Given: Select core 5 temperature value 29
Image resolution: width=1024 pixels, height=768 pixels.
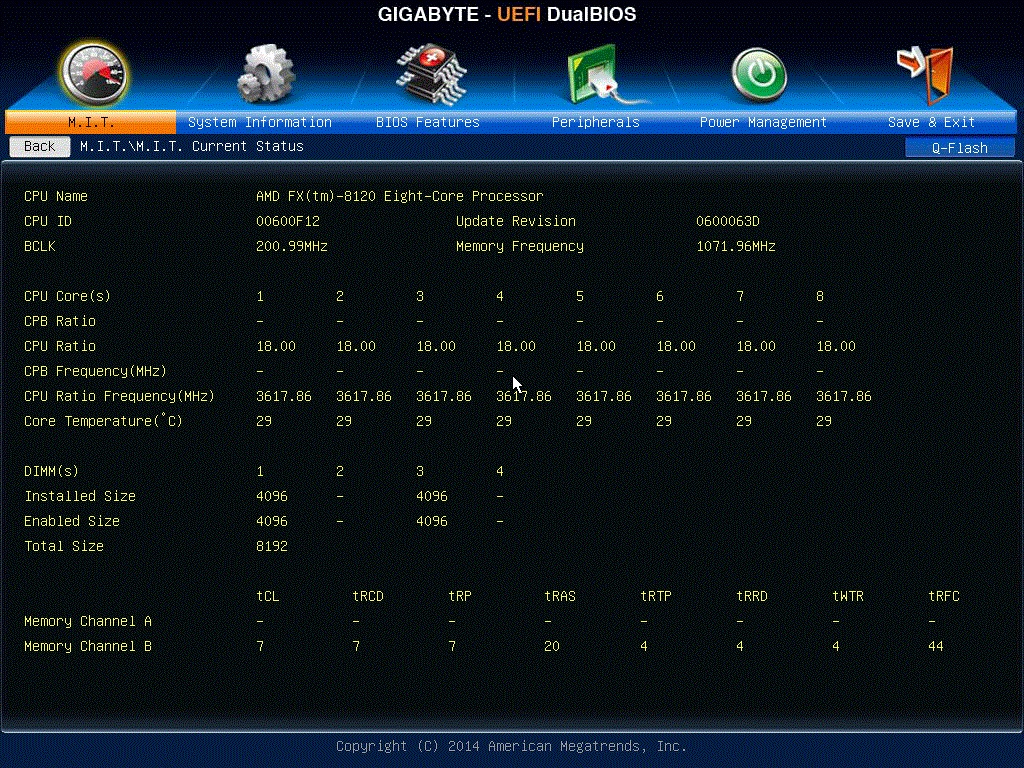Looking at the screenshot, I should pos(584,421).
